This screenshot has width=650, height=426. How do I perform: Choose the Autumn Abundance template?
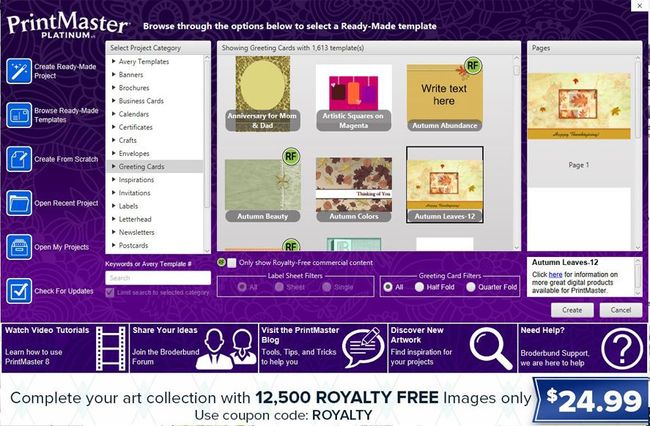[x=444, y=98]
